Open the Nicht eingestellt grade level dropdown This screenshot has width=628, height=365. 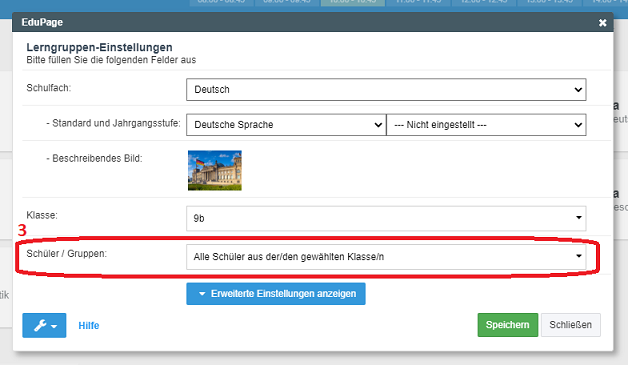(486, 125)
